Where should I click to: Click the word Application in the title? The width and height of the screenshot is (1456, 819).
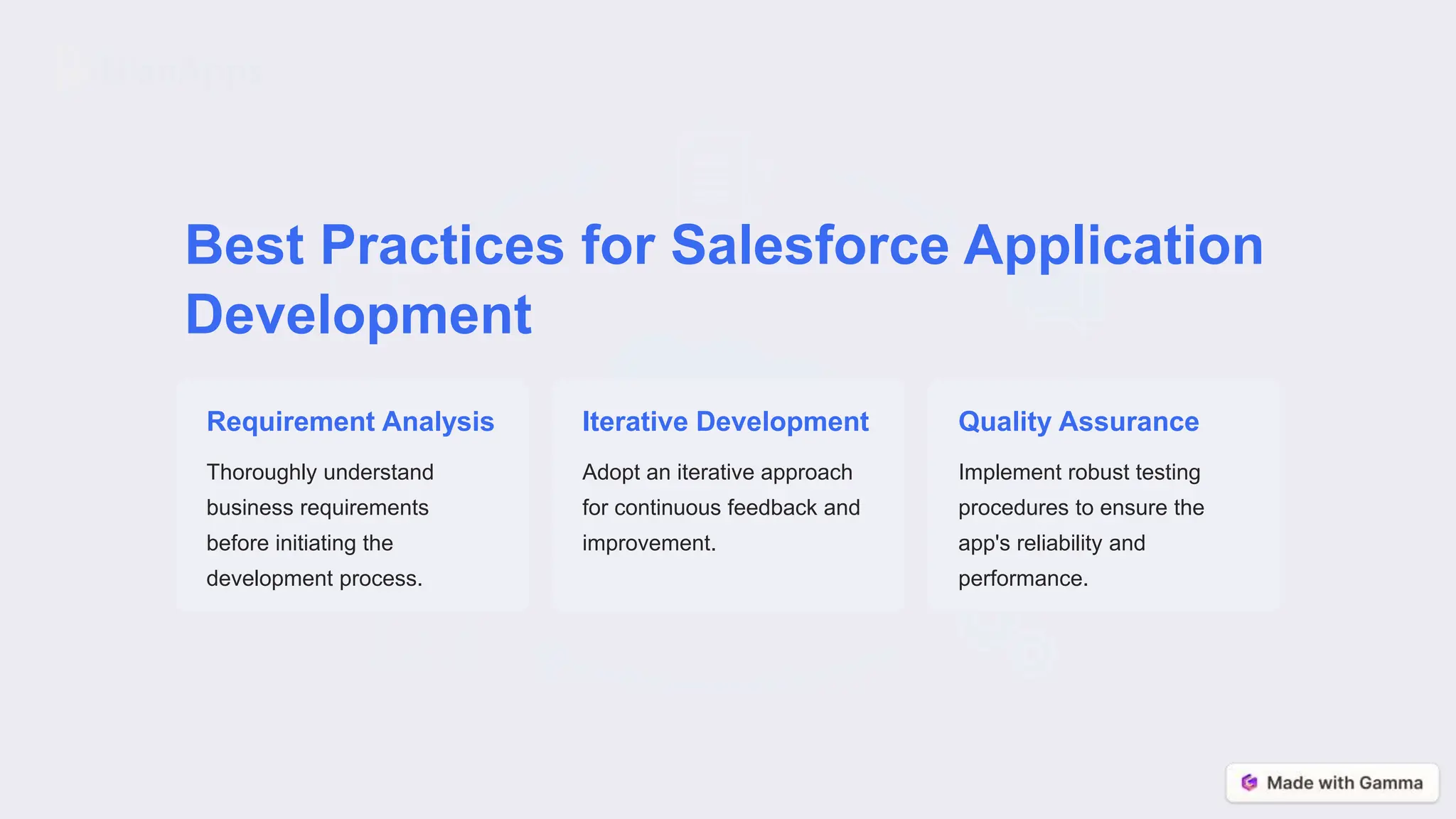tap(1113, 245)
